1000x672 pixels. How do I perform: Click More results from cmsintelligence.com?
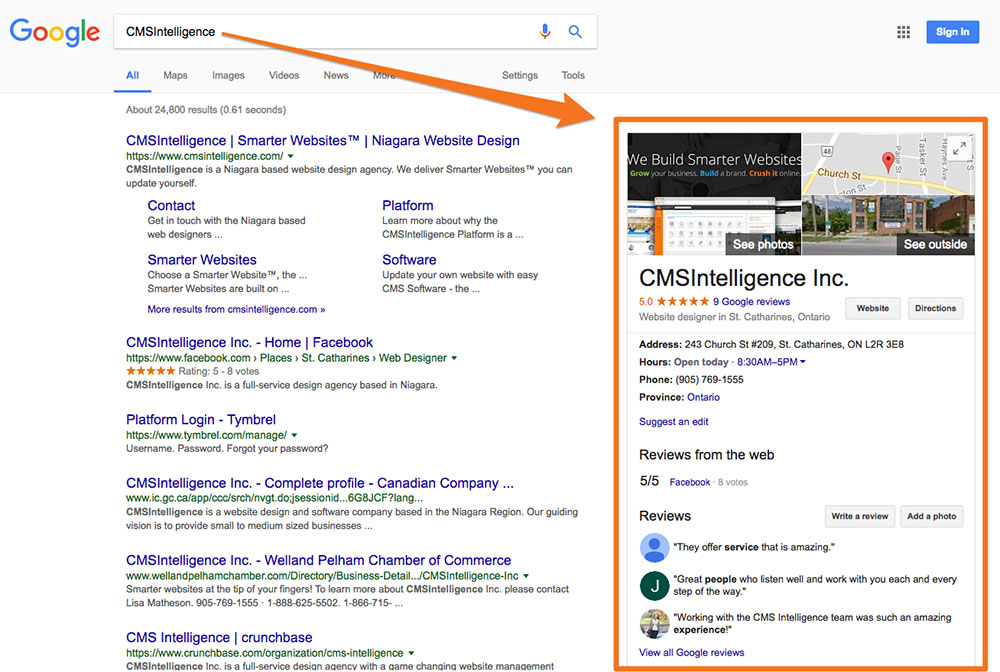(236, 309)
